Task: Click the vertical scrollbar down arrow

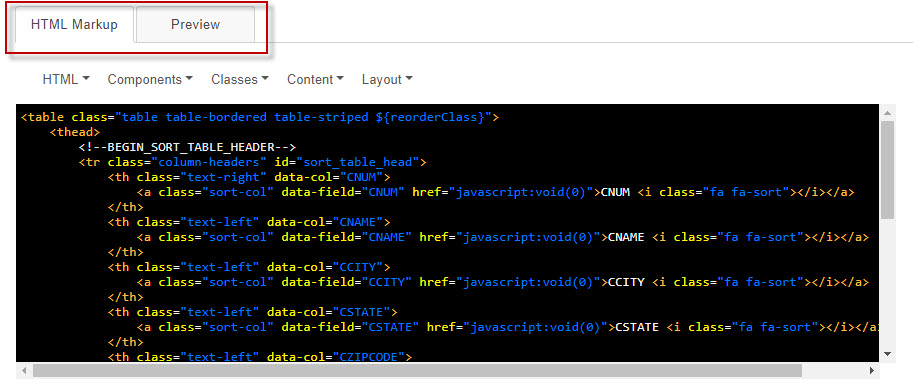Action: (x=887, y=353)
